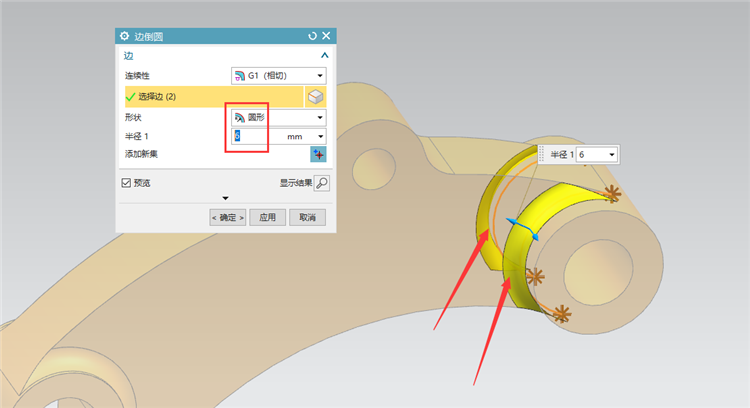The height and width of the screenshot is (408, 750).
Task: Open the 半径 1 mm unit arrow
Action: click(320, 136)
